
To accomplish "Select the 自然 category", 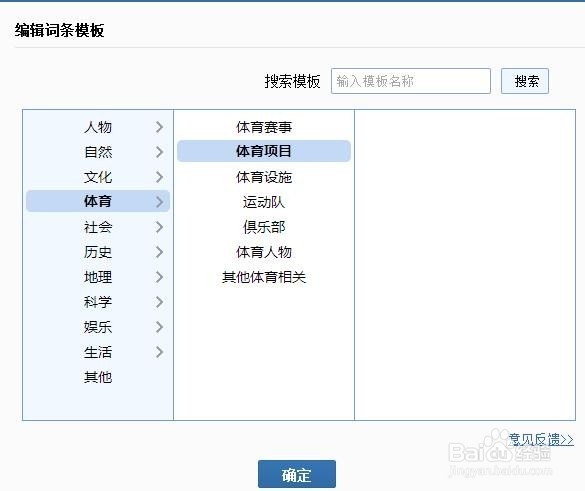I will coord(98,152).
